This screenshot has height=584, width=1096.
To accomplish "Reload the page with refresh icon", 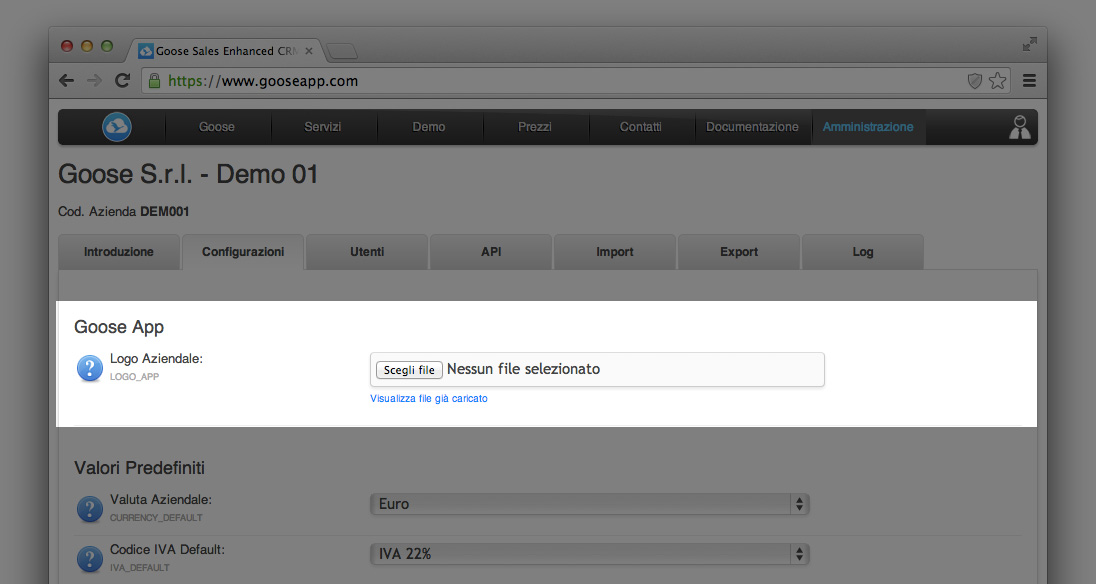I will [x=122, y=80].
